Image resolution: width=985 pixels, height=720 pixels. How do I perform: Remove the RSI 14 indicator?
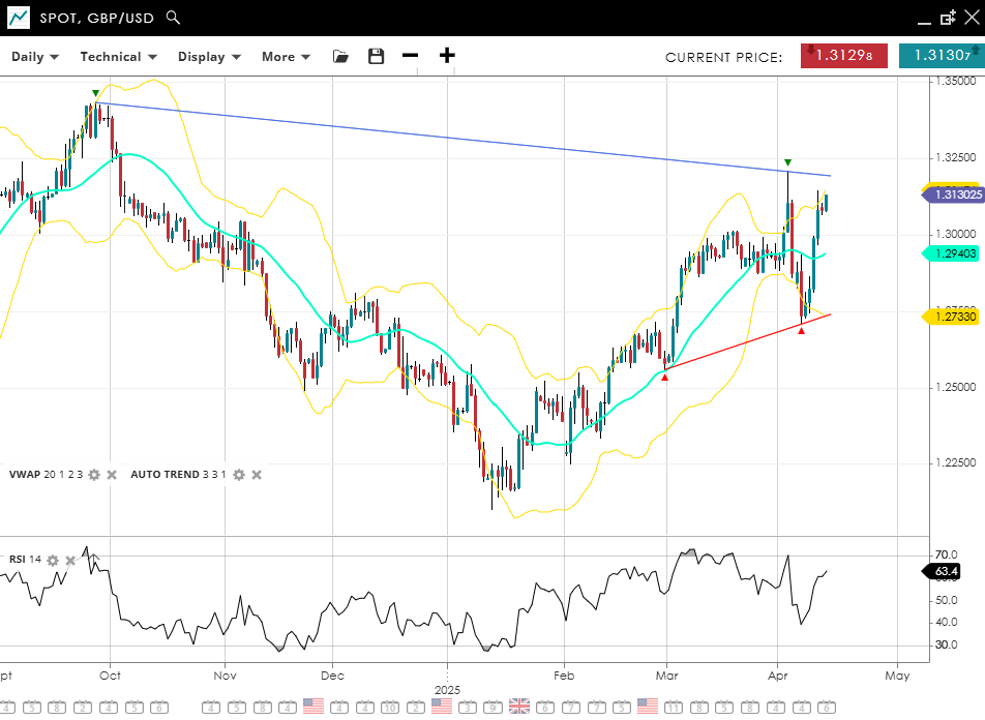(x=70, y=560)
